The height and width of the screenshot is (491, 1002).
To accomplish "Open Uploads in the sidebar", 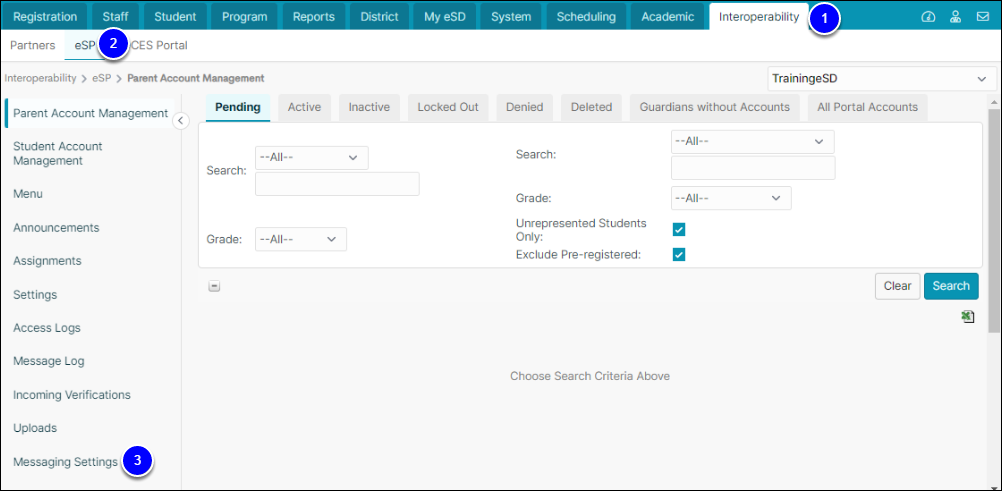I will point(35,428).
